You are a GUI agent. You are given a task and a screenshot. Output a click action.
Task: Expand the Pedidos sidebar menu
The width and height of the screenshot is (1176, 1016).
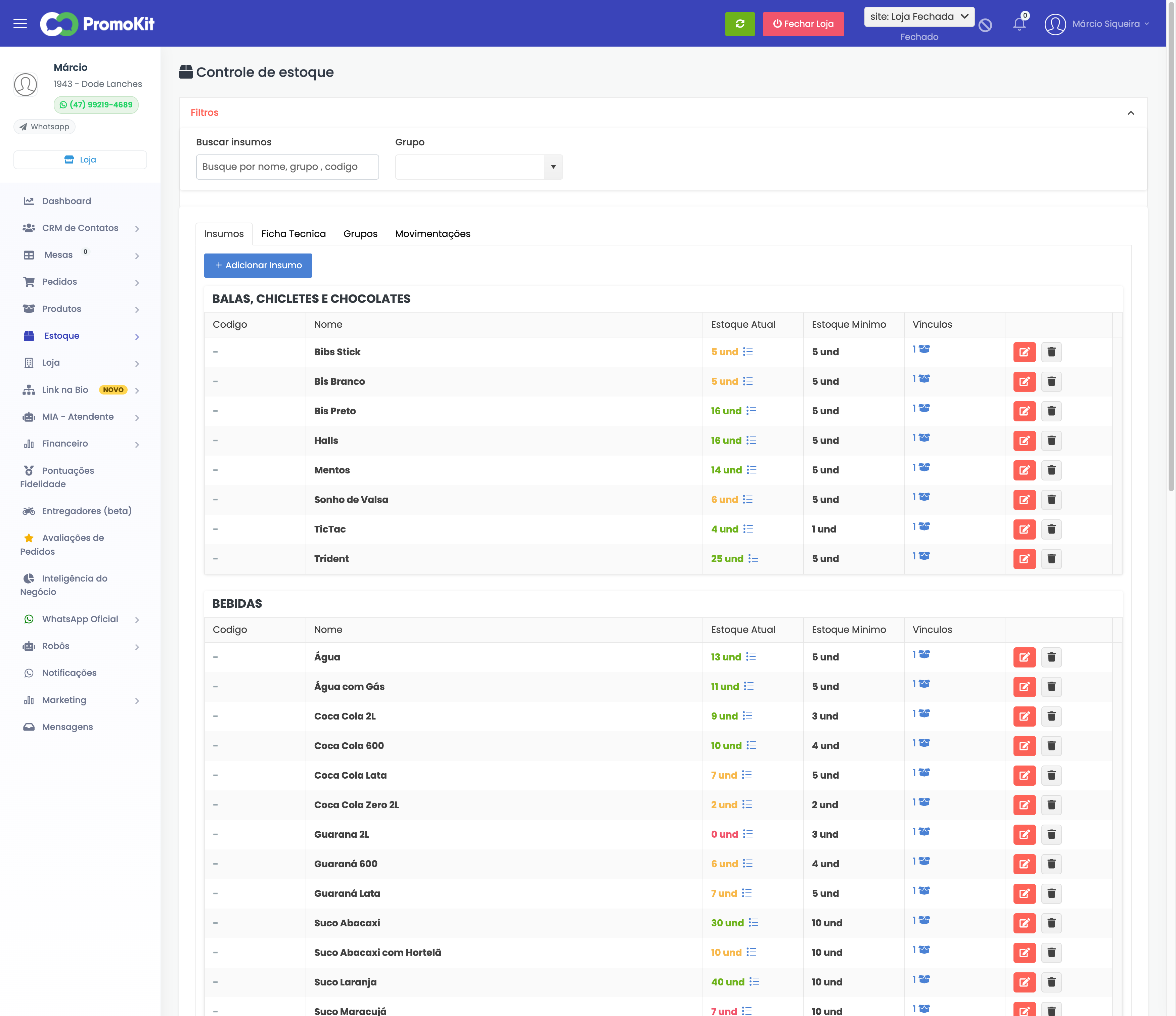coord(81,282)
